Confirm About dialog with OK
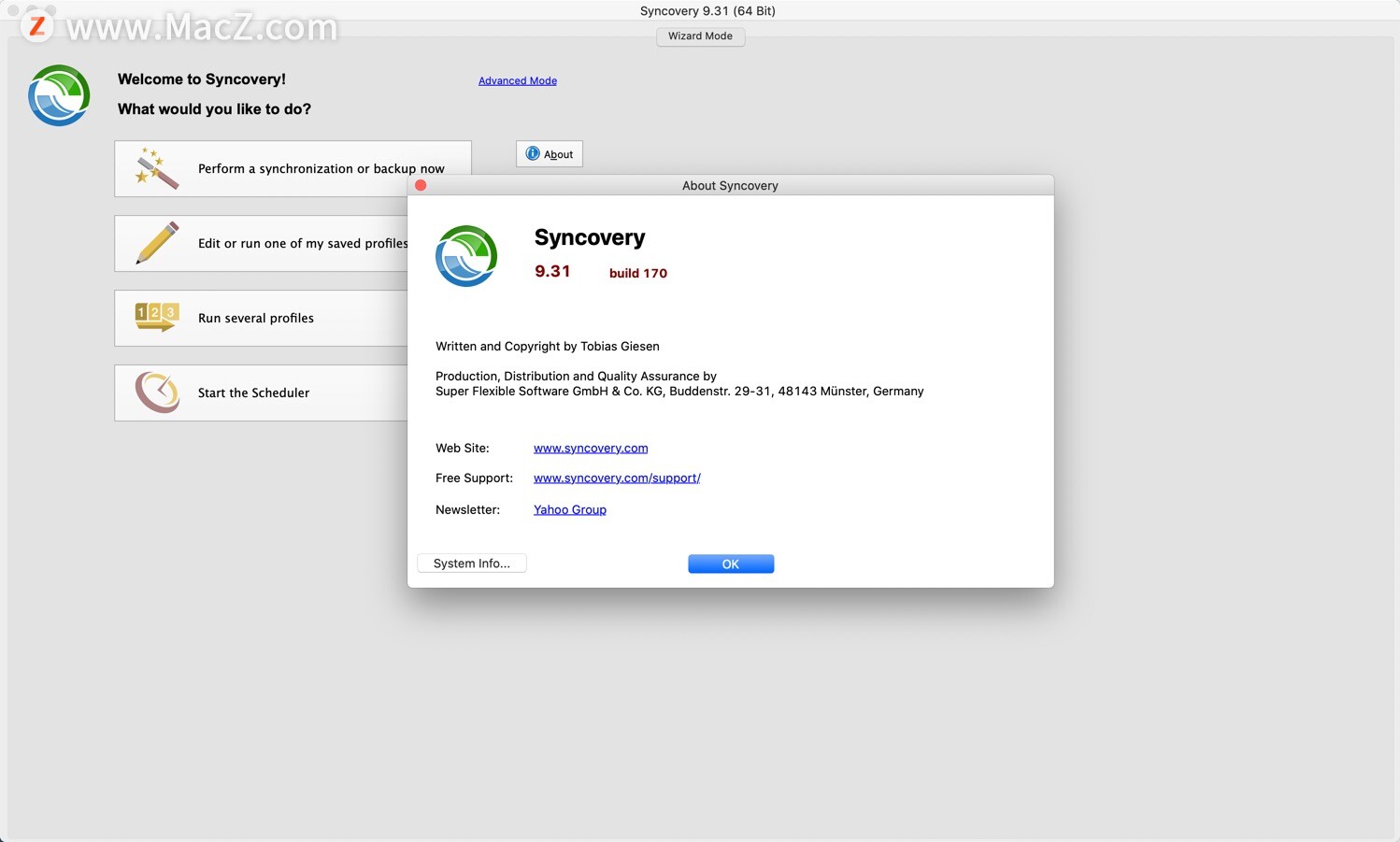1400x842 pixels. point(731,564)
